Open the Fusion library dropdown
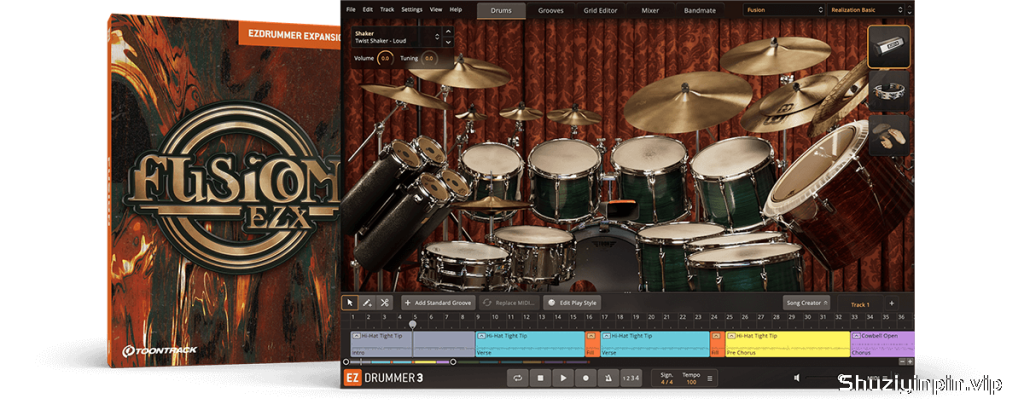Viewport: 1024px width, 416px height. [x=784, y=10]
